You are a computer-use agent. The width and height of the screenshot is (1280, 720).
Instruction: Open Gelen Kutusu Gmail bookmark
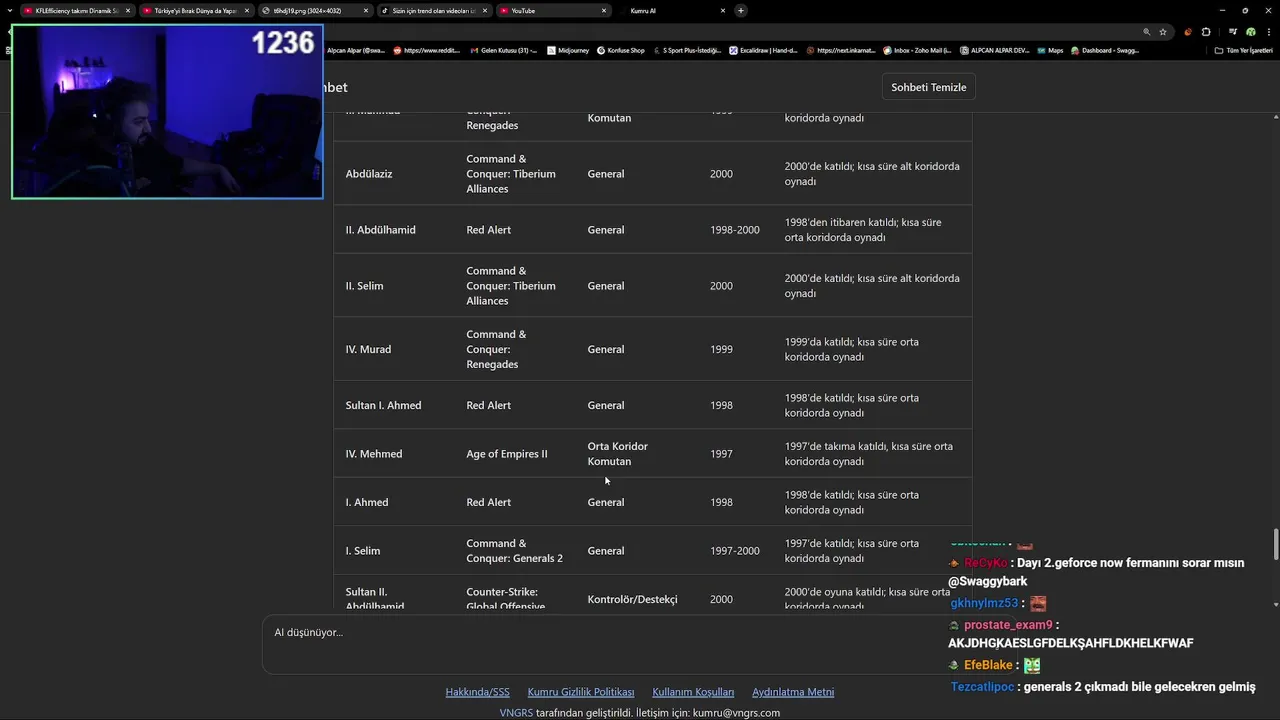pos(504,50)
